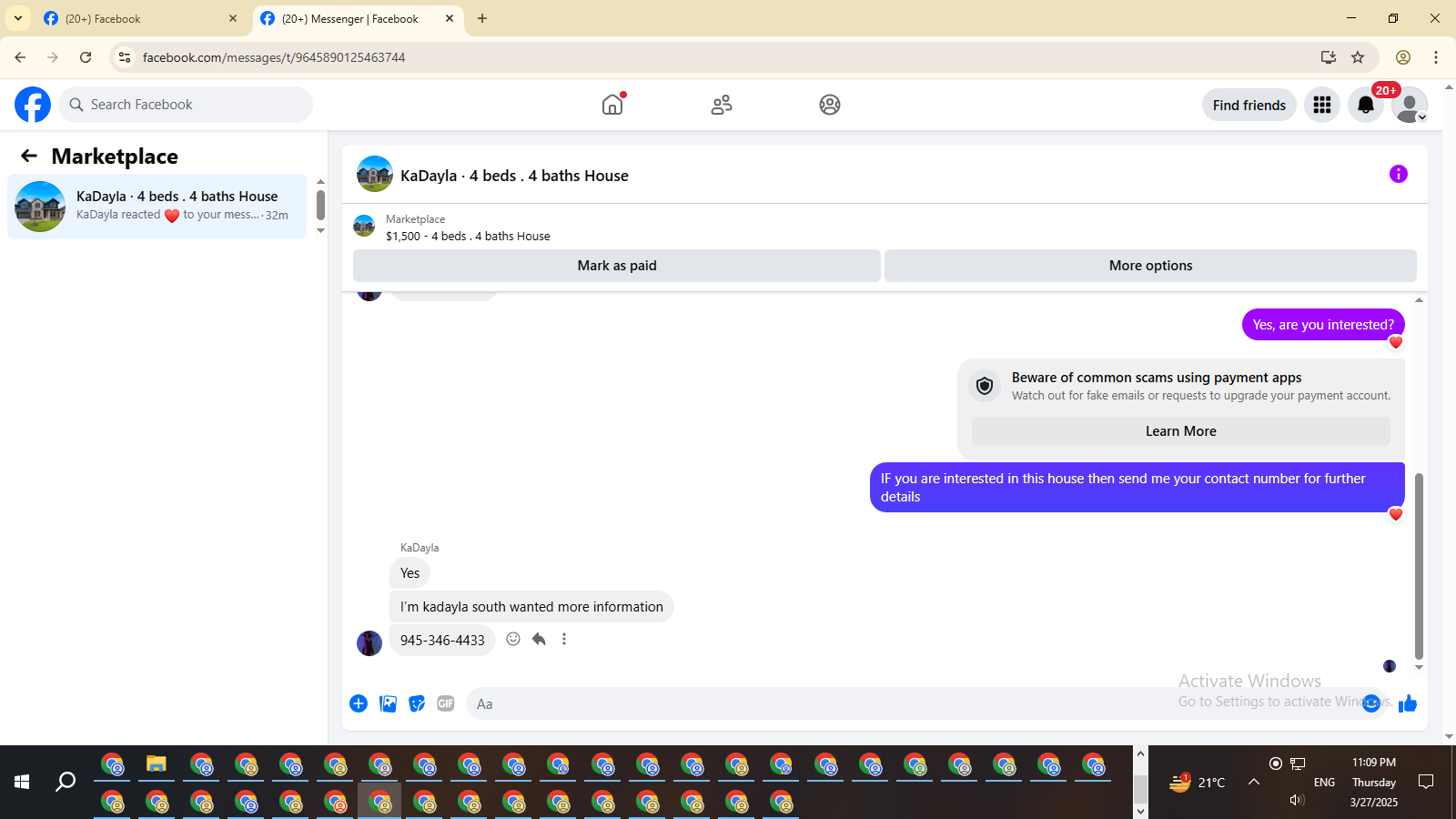The width and height of the screenshot is (1456, 819).
Task: Open the volume control in system tray
Action: pos(1298,800)
